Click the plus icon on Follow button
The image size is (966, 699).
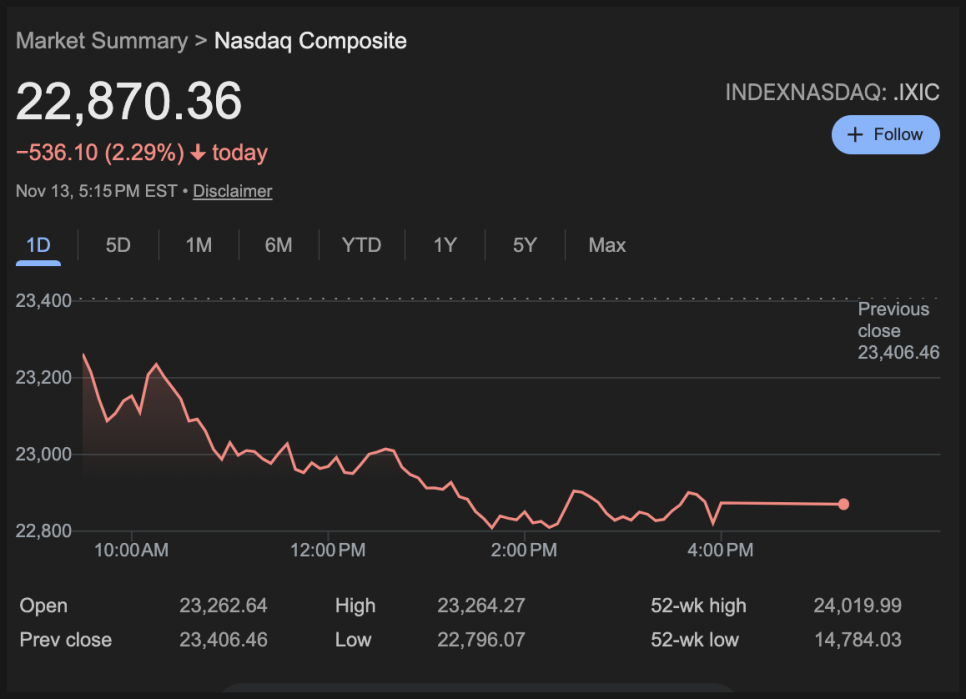pos(855,135)
